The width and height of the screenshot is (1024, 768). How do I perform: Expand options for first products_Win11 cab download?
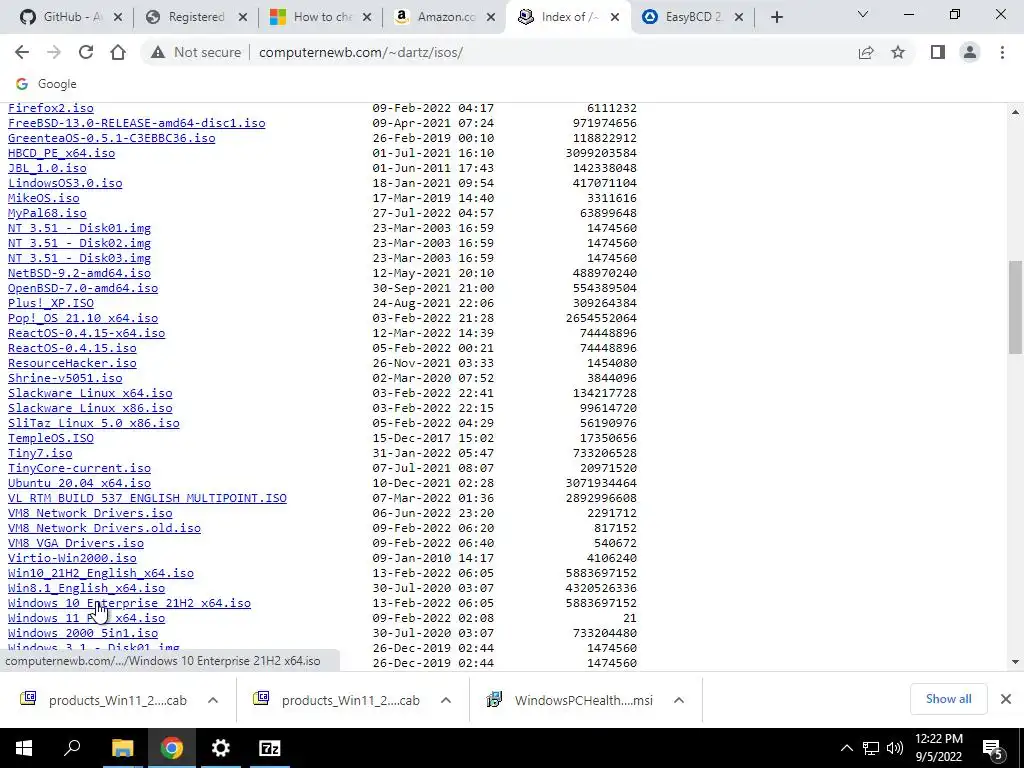(212, 700)
